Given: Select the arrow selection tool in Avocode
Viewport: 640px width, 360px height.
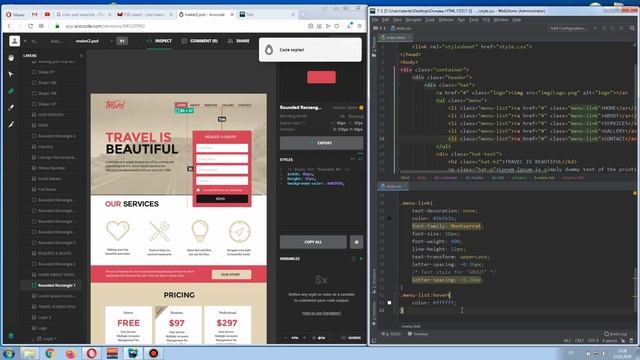Looking at the screenshot, I should click(x=11, y=74).
